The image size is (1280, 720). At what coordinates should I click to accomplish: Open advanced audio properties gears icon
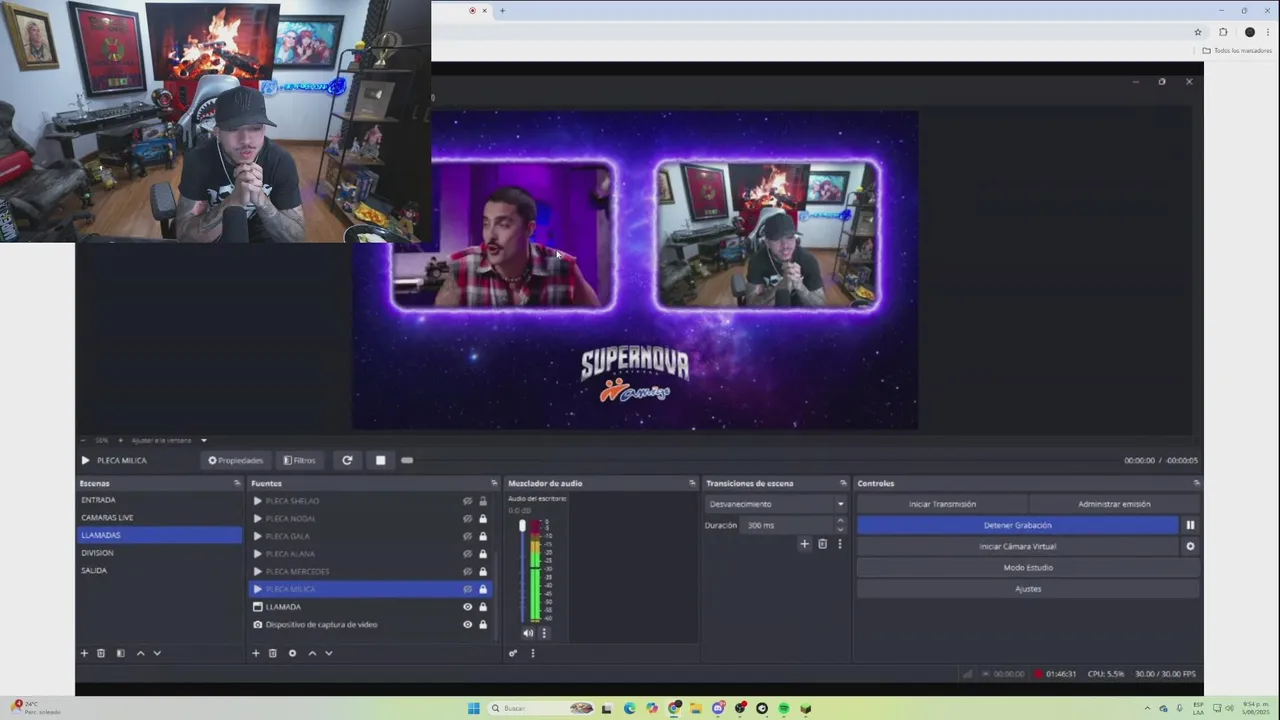pyautogui.click(x=513, y=653)
